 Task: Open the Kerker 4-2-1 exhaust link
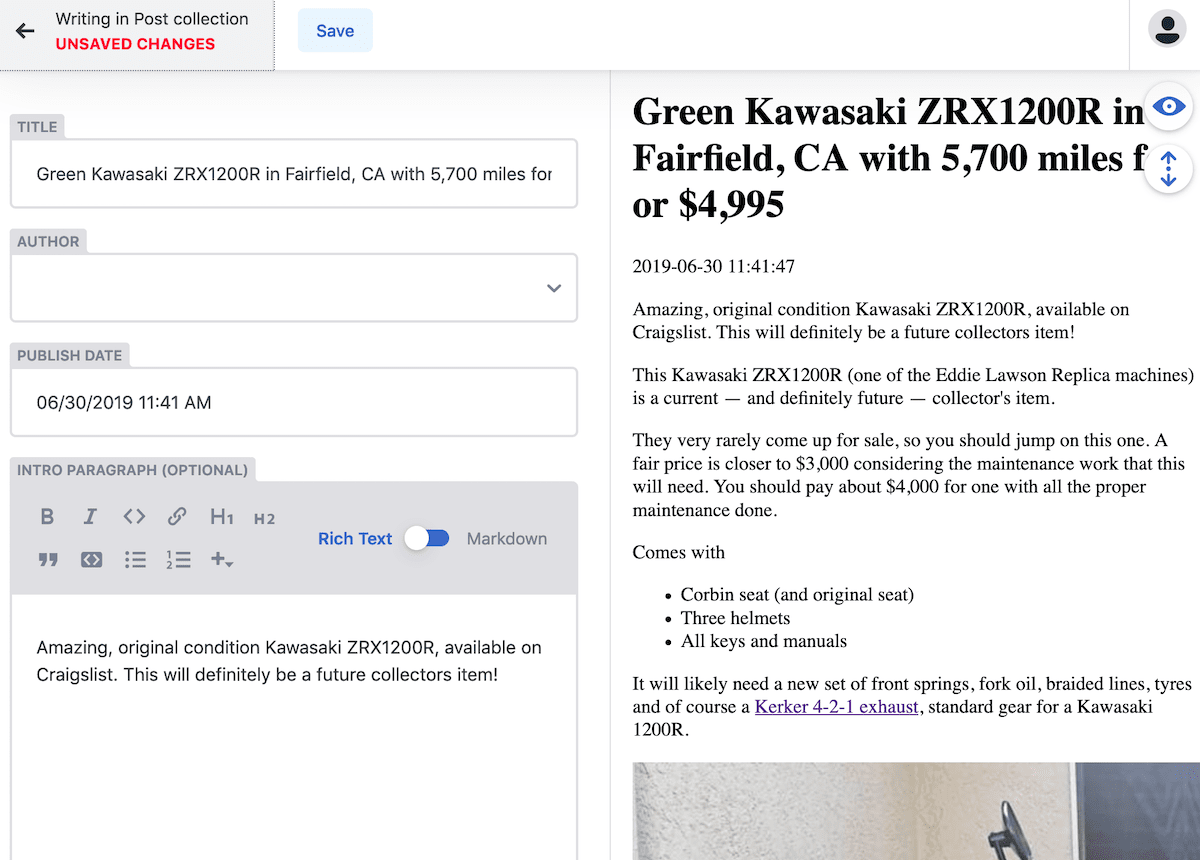[836, 707]
